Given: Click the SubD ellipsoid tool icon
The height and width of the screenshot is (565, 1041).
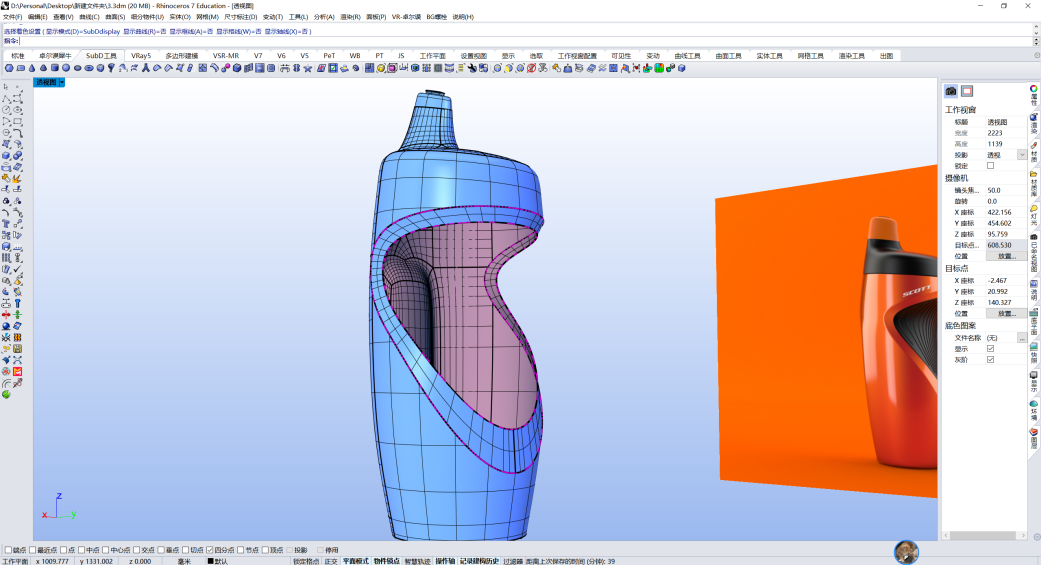Looking at the screenshot, I should click(x=78, y=68).
